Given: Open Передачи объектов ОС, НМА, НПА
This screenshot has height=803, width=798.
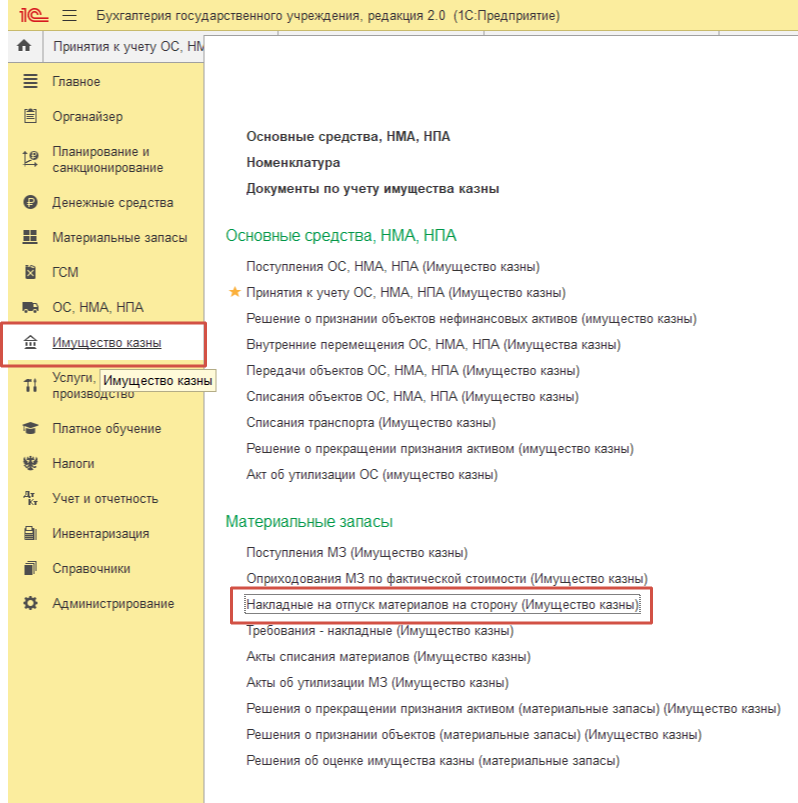Looking at the screenshot, I should [413, 370].
